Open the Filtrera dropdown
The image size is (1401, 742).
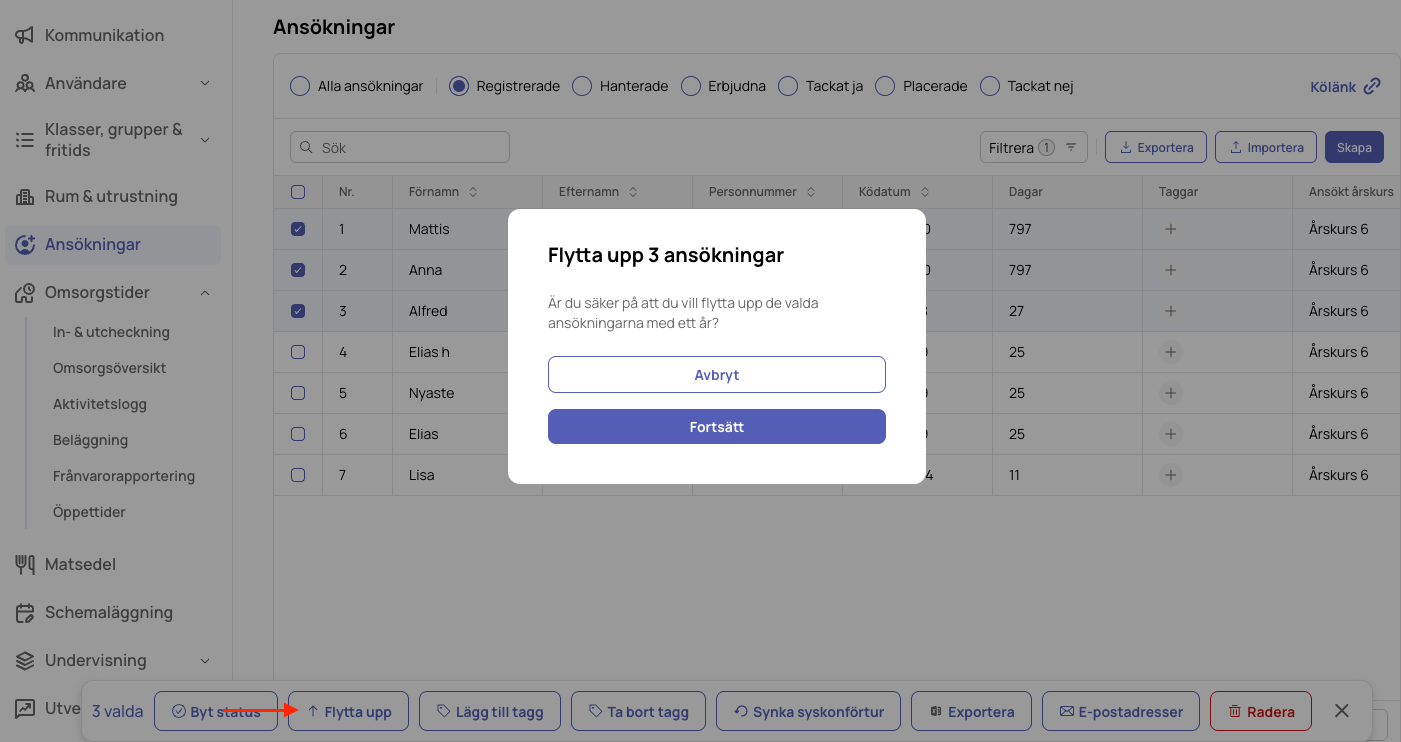[1034, 147]
